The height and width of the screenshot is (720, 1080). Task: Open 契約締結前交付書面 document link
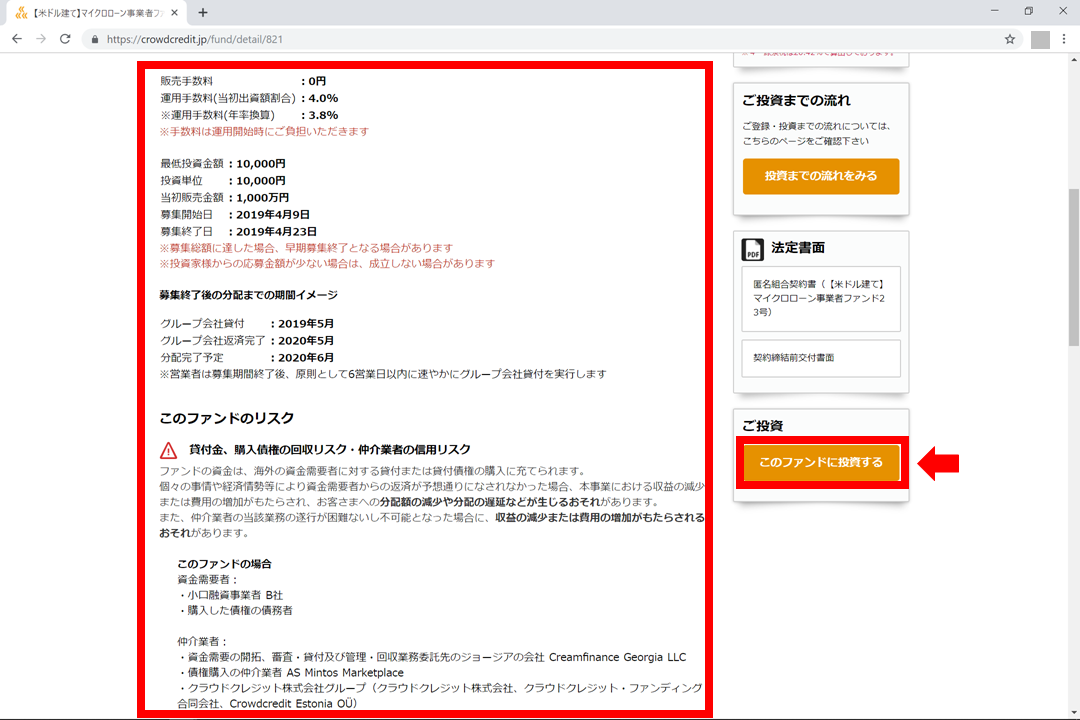coord(821,358)
